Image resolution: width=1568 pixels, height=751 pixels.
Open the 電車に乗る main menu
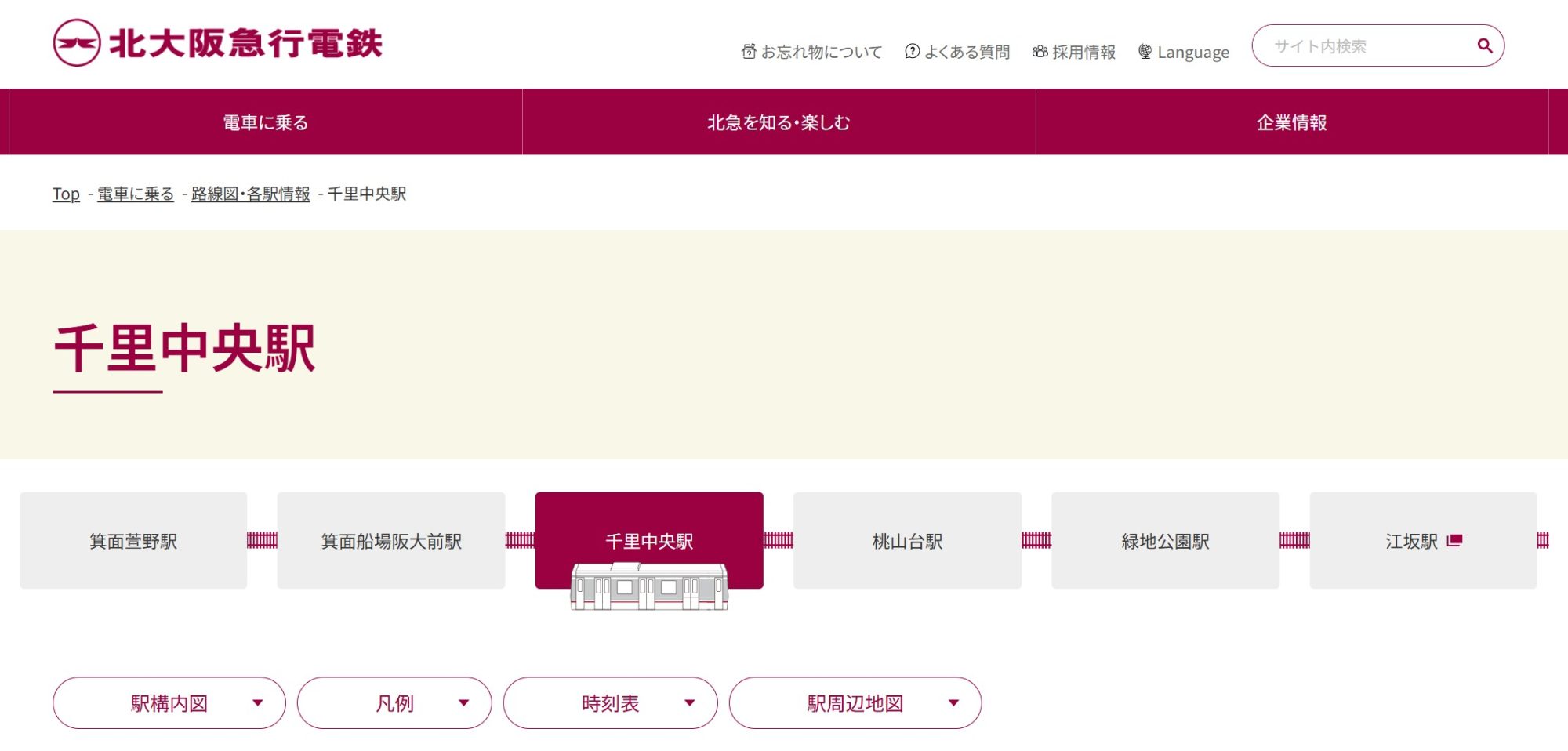266,122
